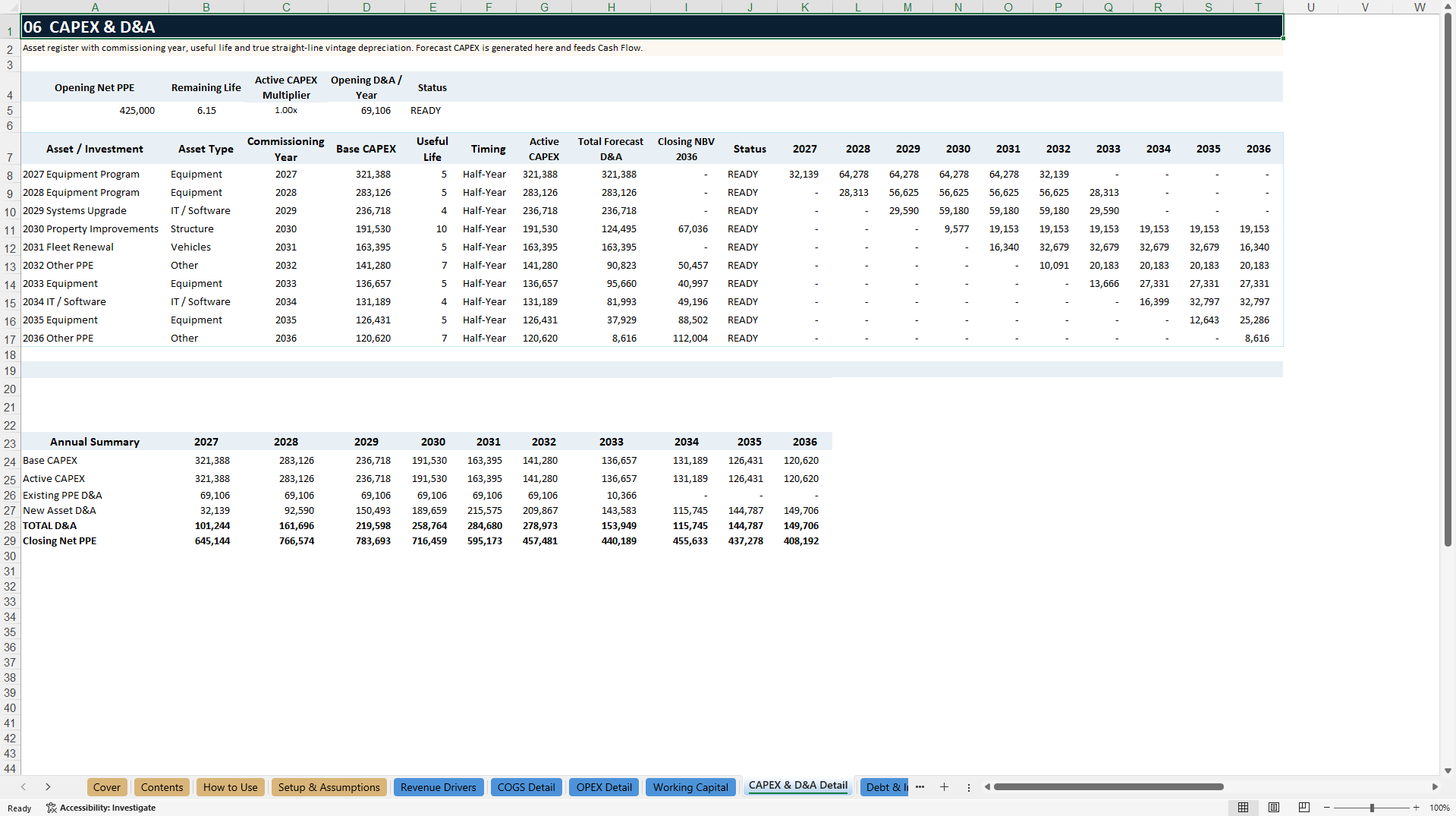The image size is (1456, 816).
Task: Click vertical scroll down arrow
Action: tap(1448, 770)
